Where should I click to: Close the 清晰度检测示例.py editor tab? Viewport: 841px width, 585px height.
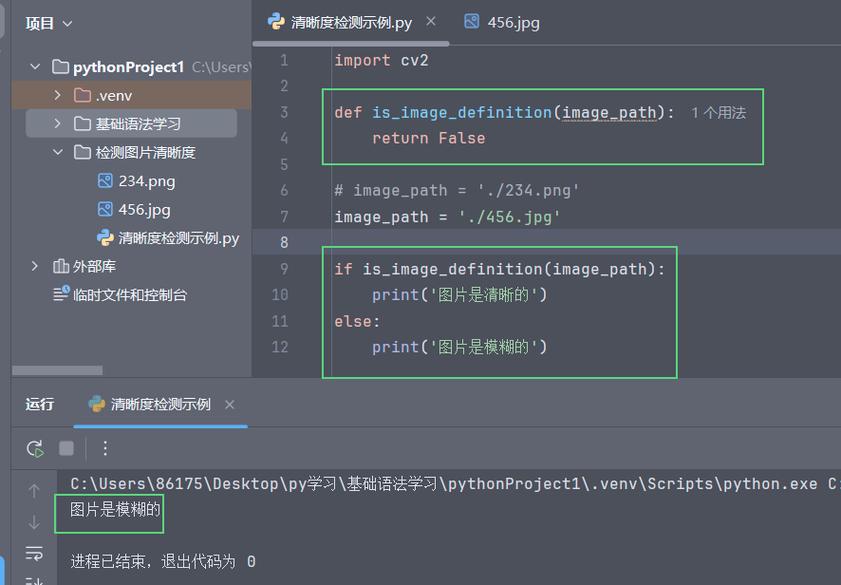coord(431,21)
